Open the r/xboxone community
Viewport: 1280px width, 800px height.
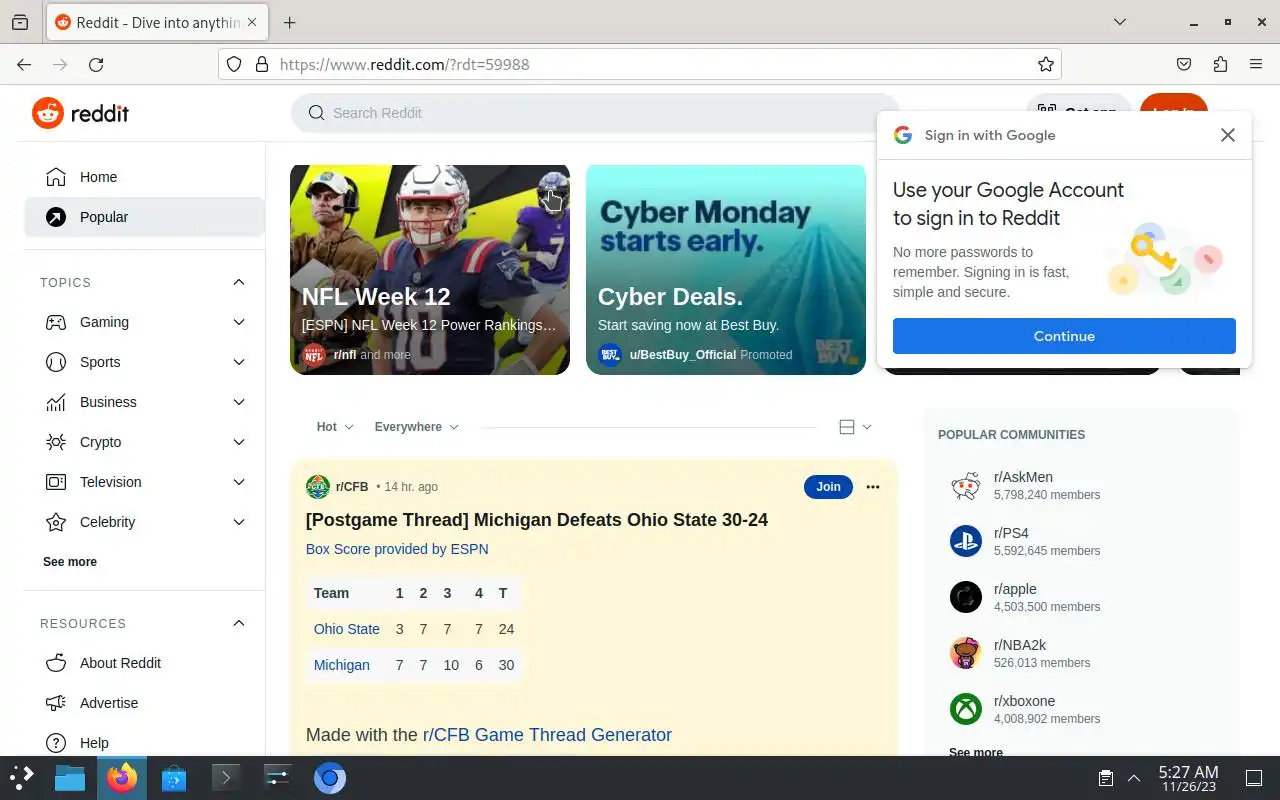pyautogui.click(x=1080, y=709)
